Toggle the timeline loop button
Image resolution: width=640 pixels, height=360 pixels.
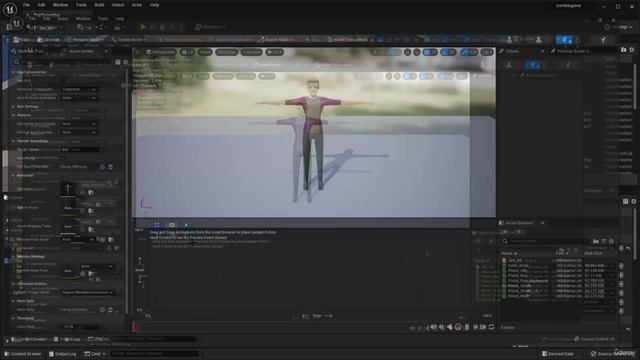tap(491, 327)
